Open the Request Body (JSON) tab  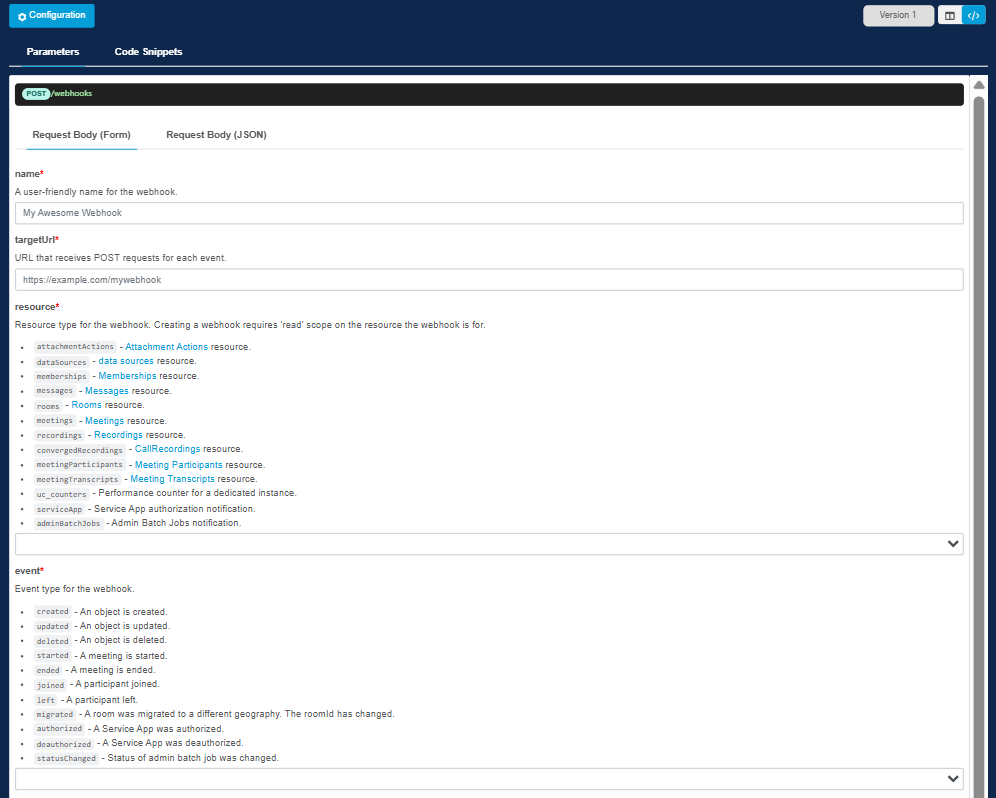216,135
